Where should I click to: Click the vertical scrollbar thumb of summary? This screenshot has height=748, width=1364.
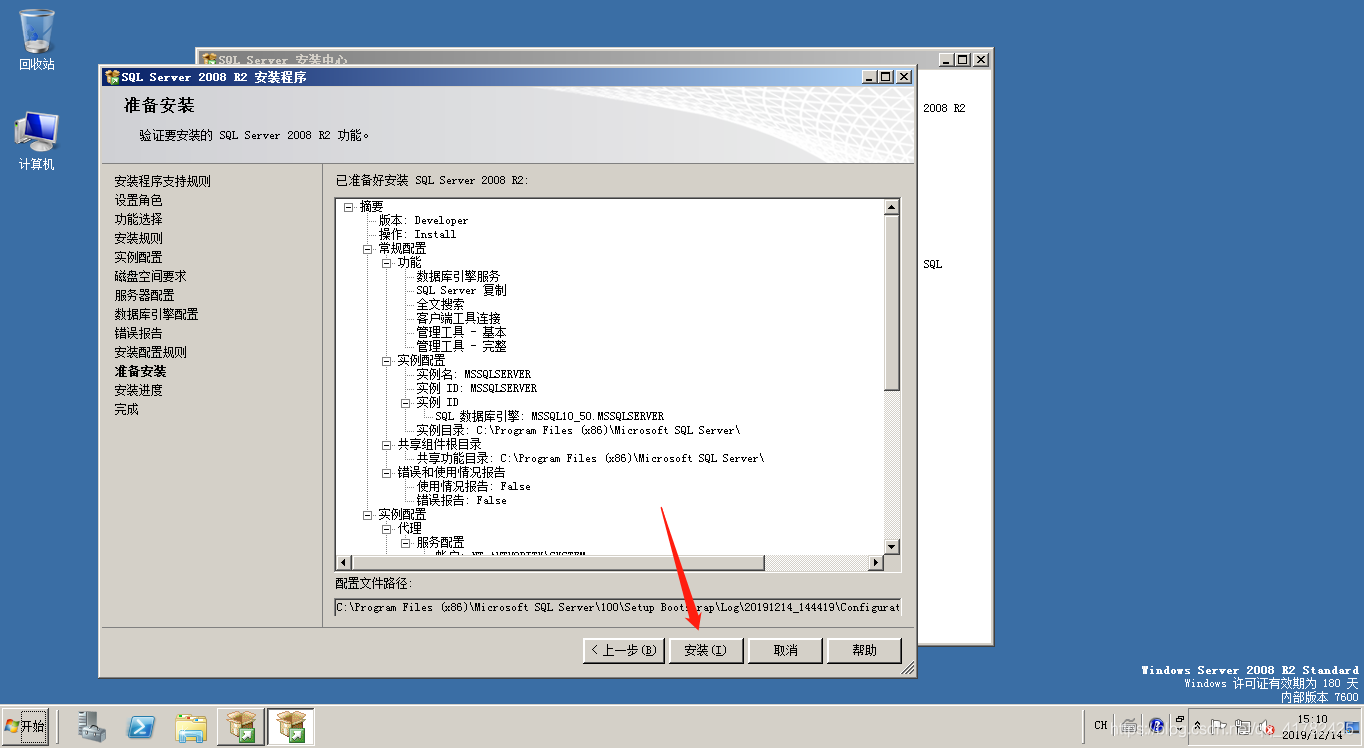(892, 302)
